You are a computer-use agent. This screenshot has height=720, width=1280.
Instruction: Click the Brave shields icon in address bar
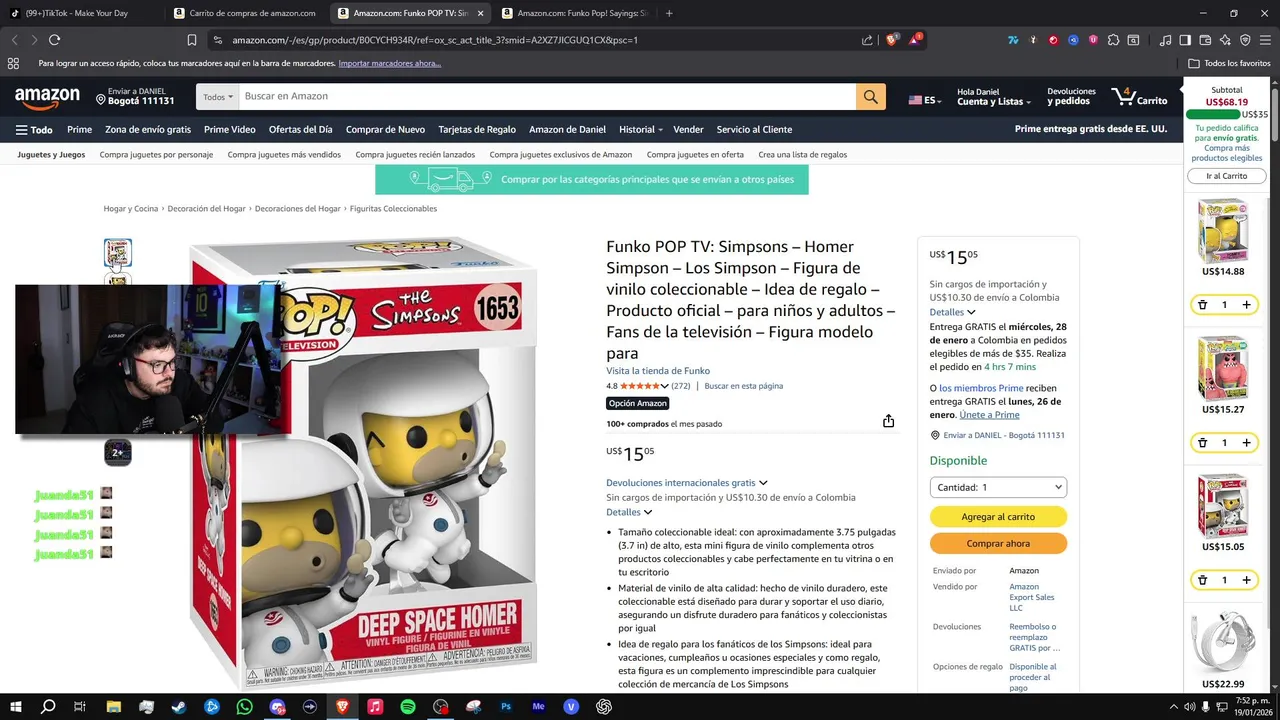892,40
